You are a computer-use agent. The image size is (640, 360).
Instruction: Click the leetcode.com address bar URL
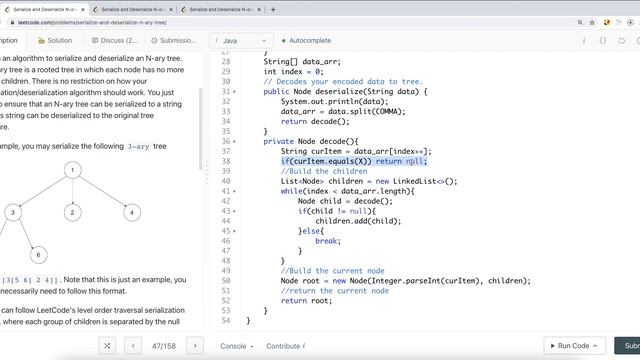click(x=92, y=22)
